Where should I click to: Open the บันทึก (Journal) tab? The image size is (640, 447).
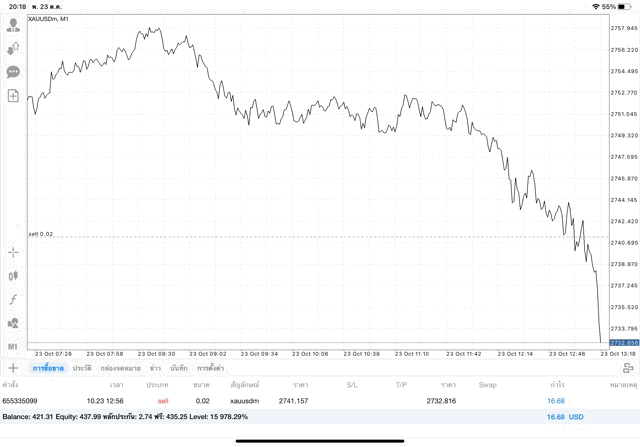coord(179,368)
